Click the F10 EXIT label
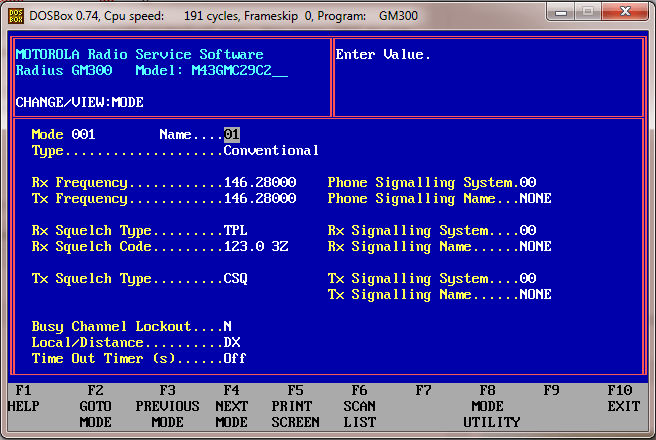Screen dimensions: 656x440 click(623, 399)
